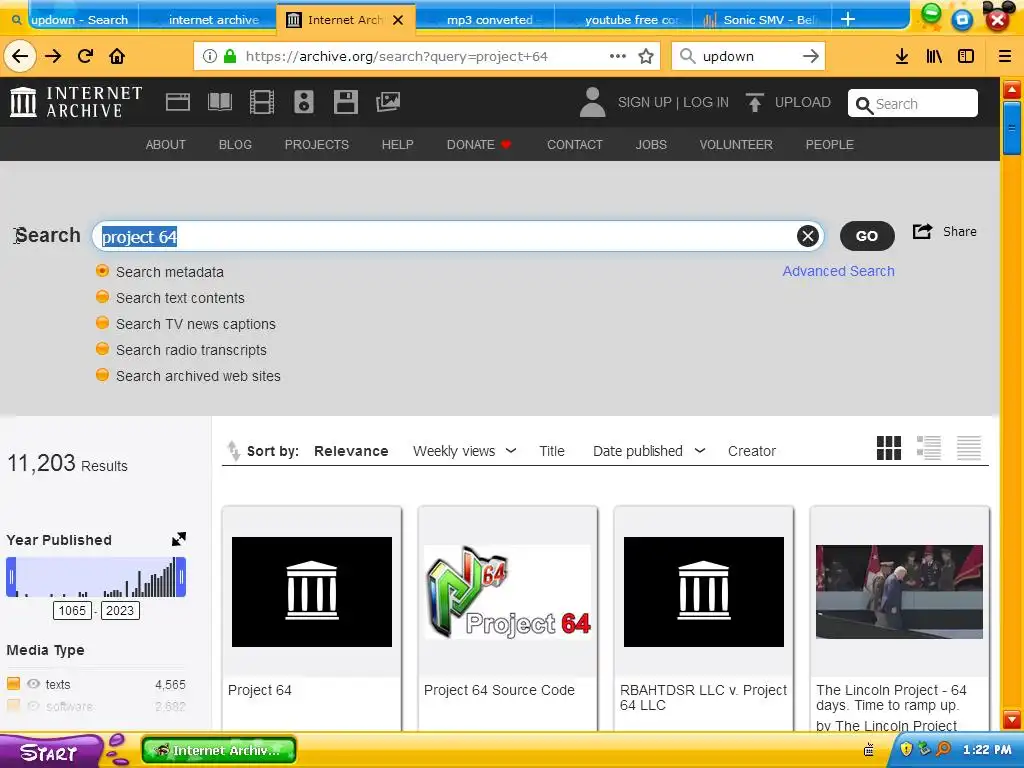Viewport: 1024px width, 768px height.
Task: Sort results by Title
Action: click(552, 451)
